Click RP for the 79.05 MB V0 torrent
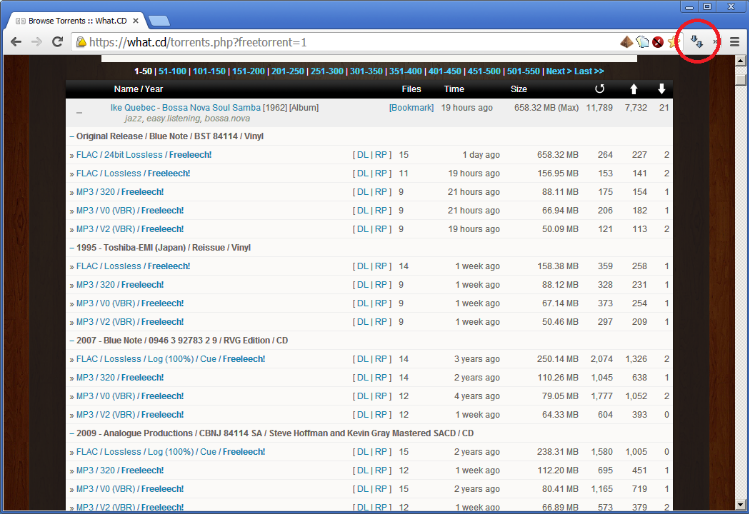 coord(381,396)
